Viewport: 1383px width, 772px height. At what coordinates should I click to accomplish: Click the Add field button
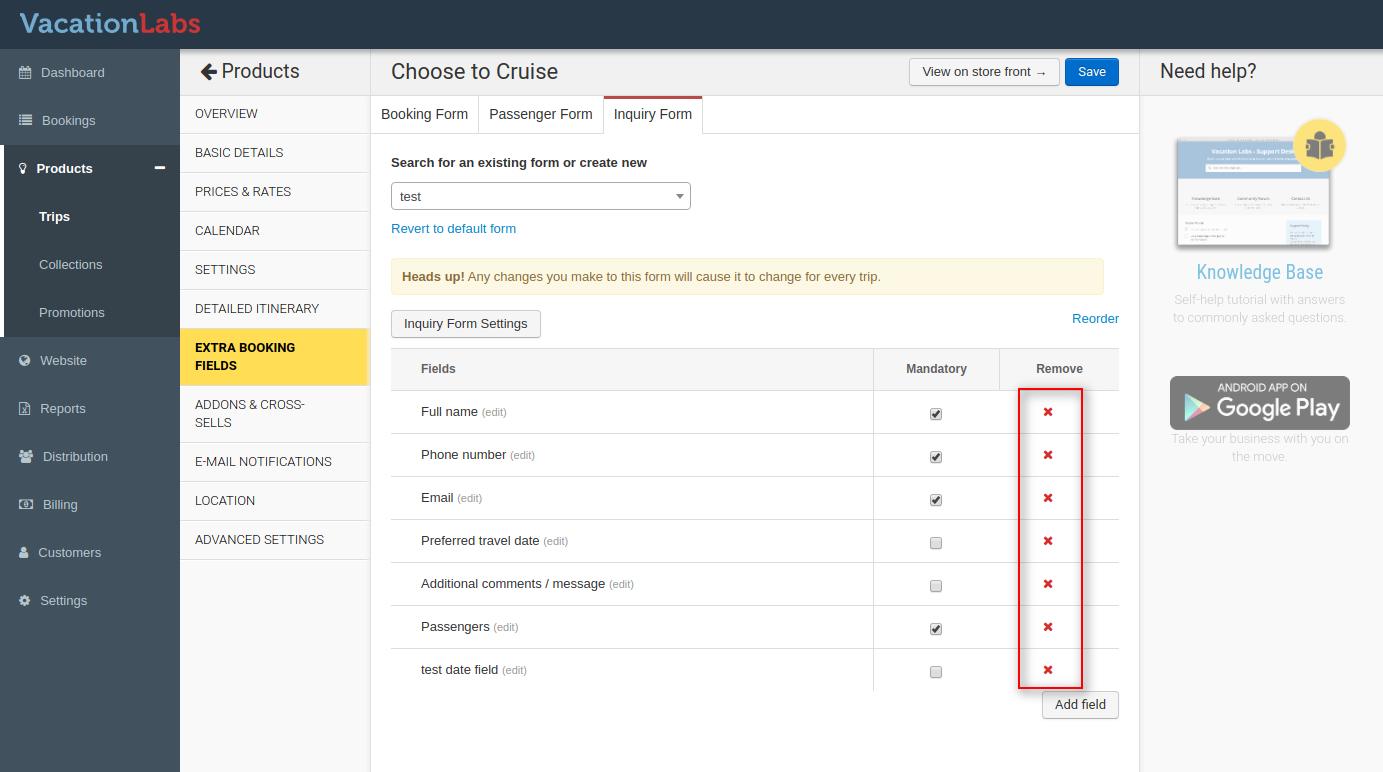(1080, 705)
